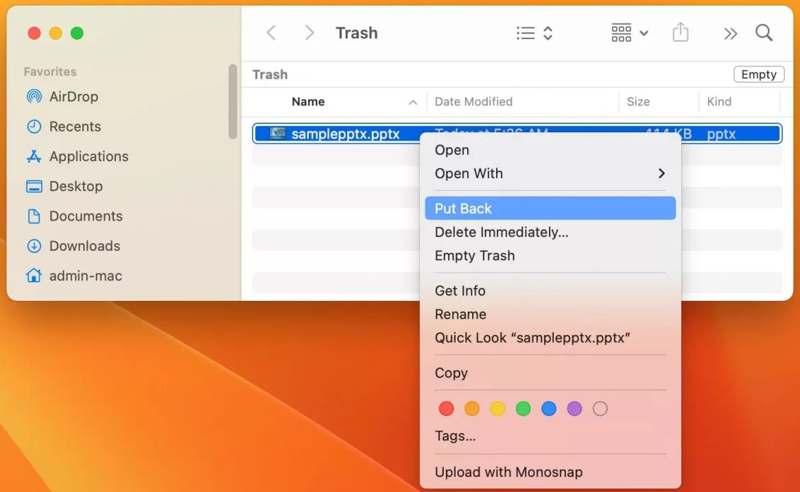Viewport: 800px width, 492px height.
Task: Choose Put Back in context menu
Action: tap(550, 208)
